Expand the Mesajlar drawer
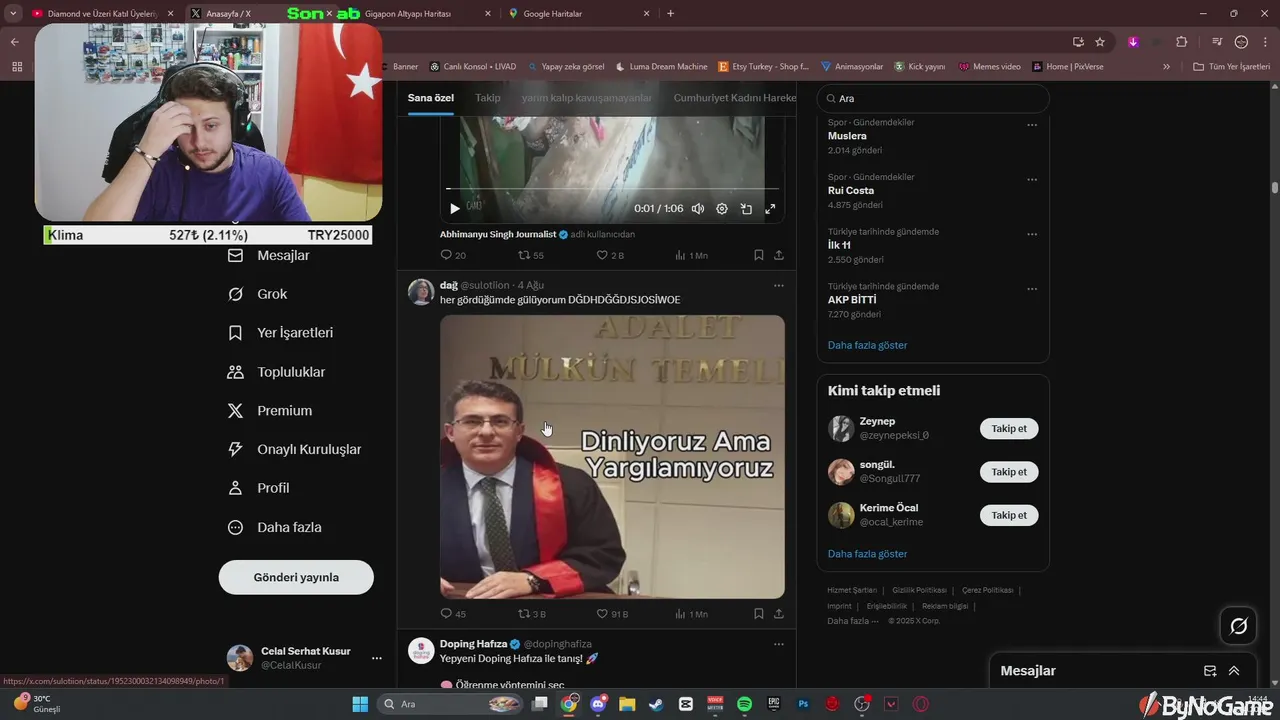Screen dimensions: 1280x720 point(1234,671)
